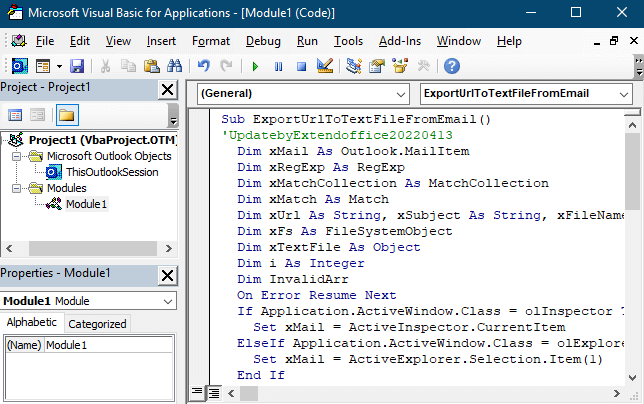Close the Properties - Module1 panel
Screen dimensions: 644x404
point(167,273)
